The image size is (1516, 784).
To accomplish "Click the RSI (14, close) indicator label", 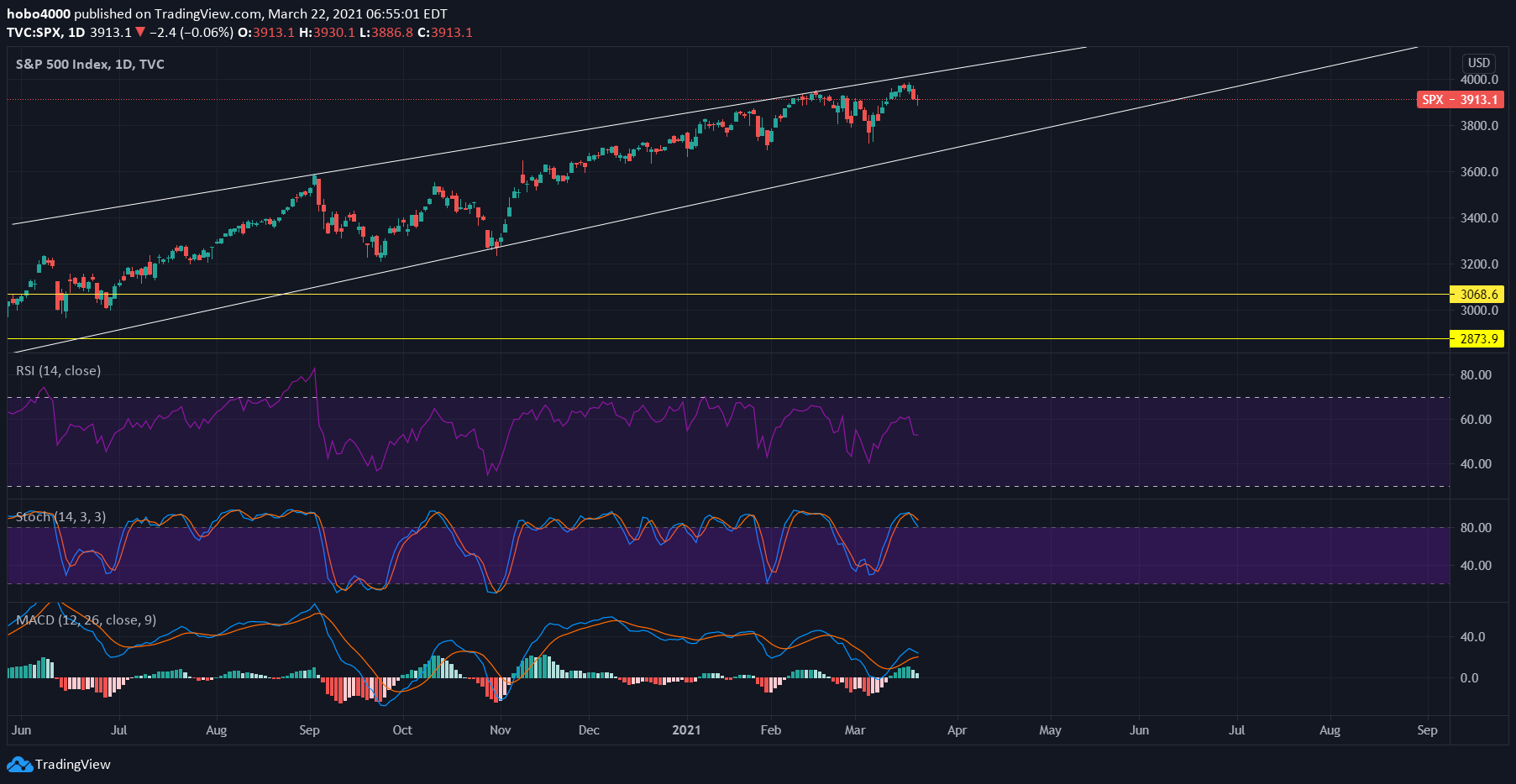I will 58,371.
